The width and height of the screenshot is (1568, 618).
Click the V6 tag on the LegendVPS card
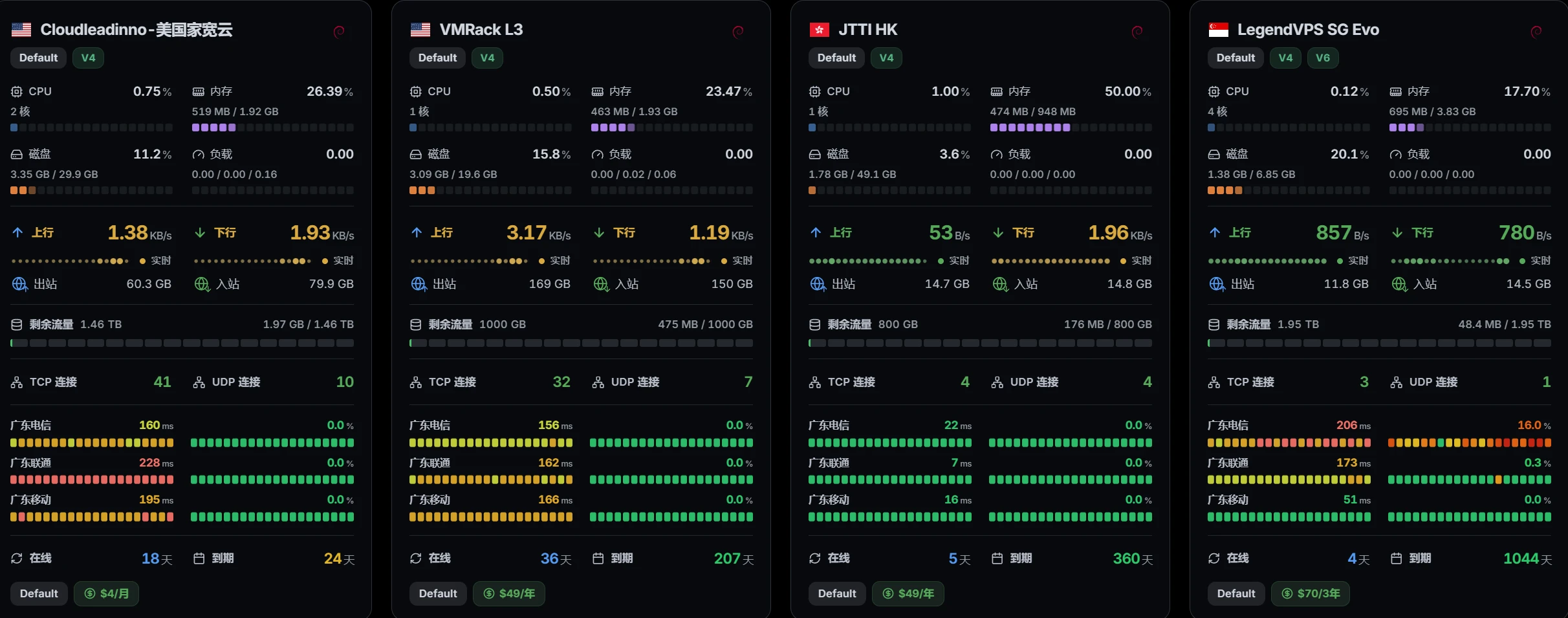click(x=1323, y=58)
